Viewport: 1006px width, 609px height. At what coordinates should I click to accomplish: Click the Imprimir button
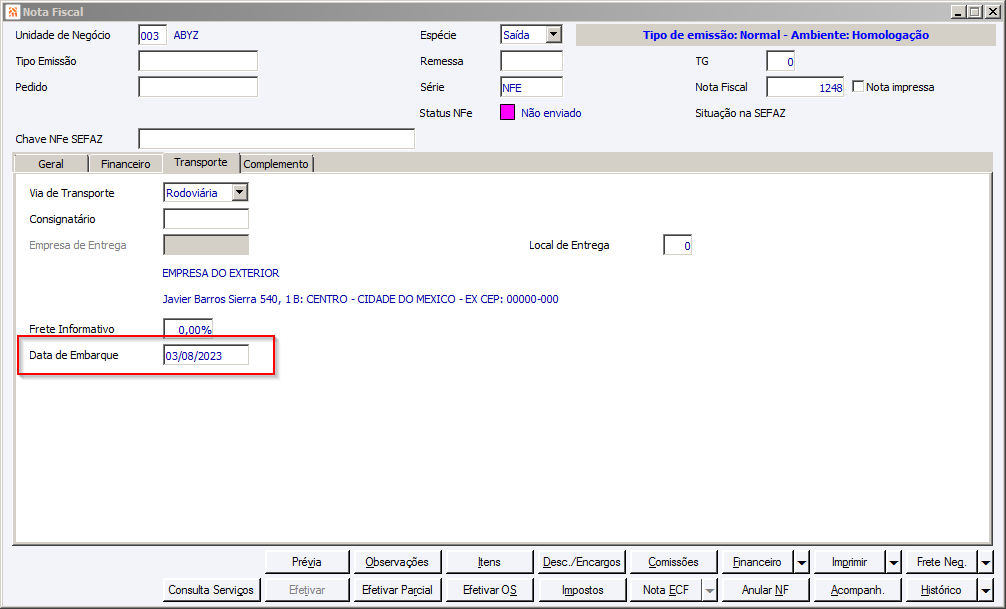tap(849, 562)
